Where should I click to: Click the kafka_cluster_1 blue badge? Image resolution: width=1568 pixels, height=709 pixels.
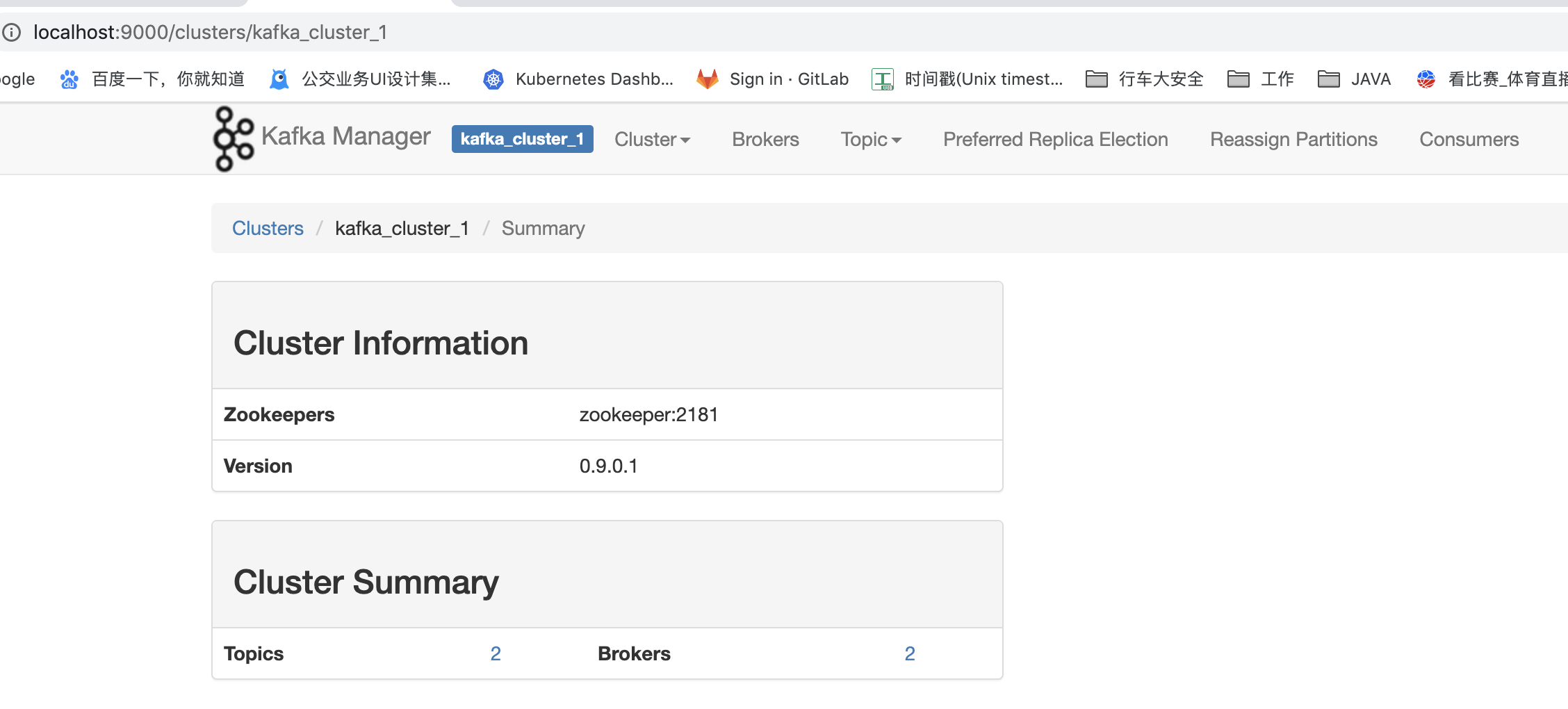[x=522, y=139]
